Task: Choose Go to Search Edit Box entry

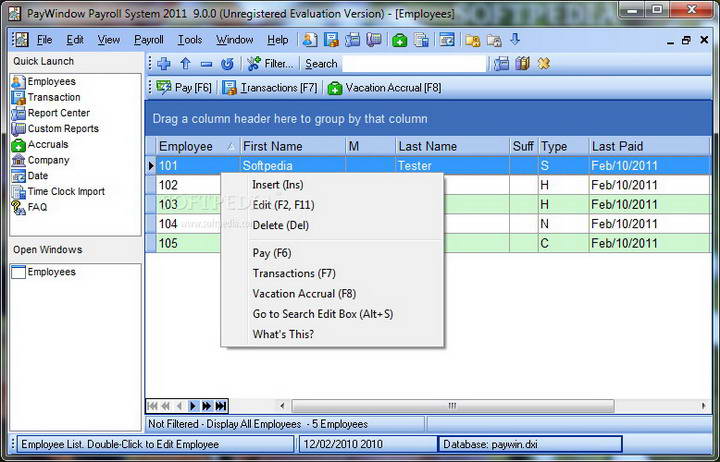Action: point(332,314)
